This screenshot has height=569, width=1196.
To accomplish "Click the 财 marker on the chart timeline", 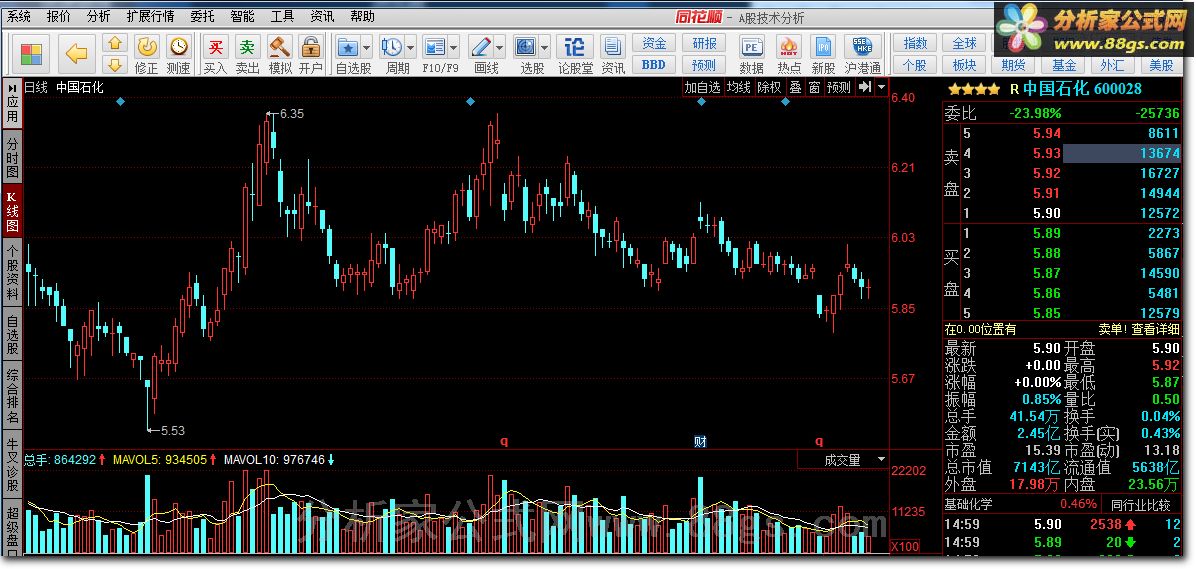I will (699, 441).
